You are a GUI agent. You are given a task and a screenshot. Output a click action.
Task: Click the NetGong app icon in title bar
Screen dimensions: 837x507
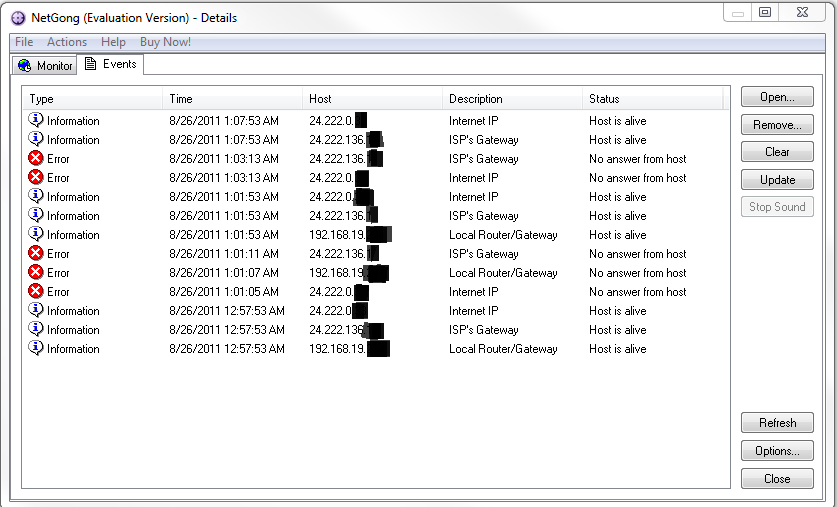pyautogui.click(x=18, y=17)
